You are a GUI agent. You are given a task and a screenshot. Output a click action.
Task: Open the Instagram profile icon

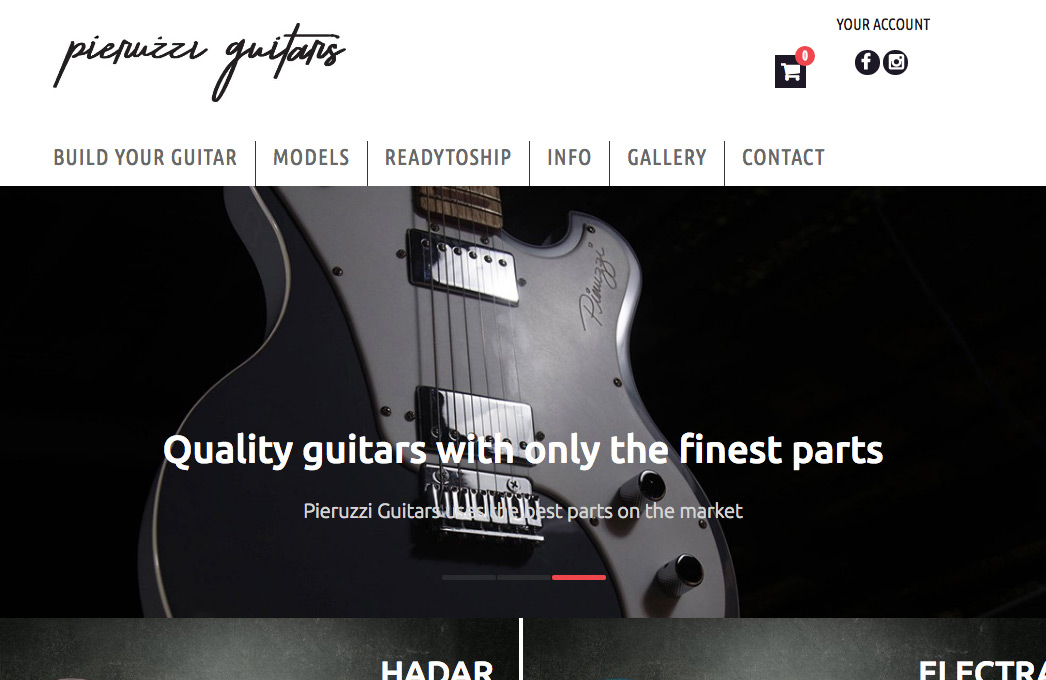coord(895,62)
